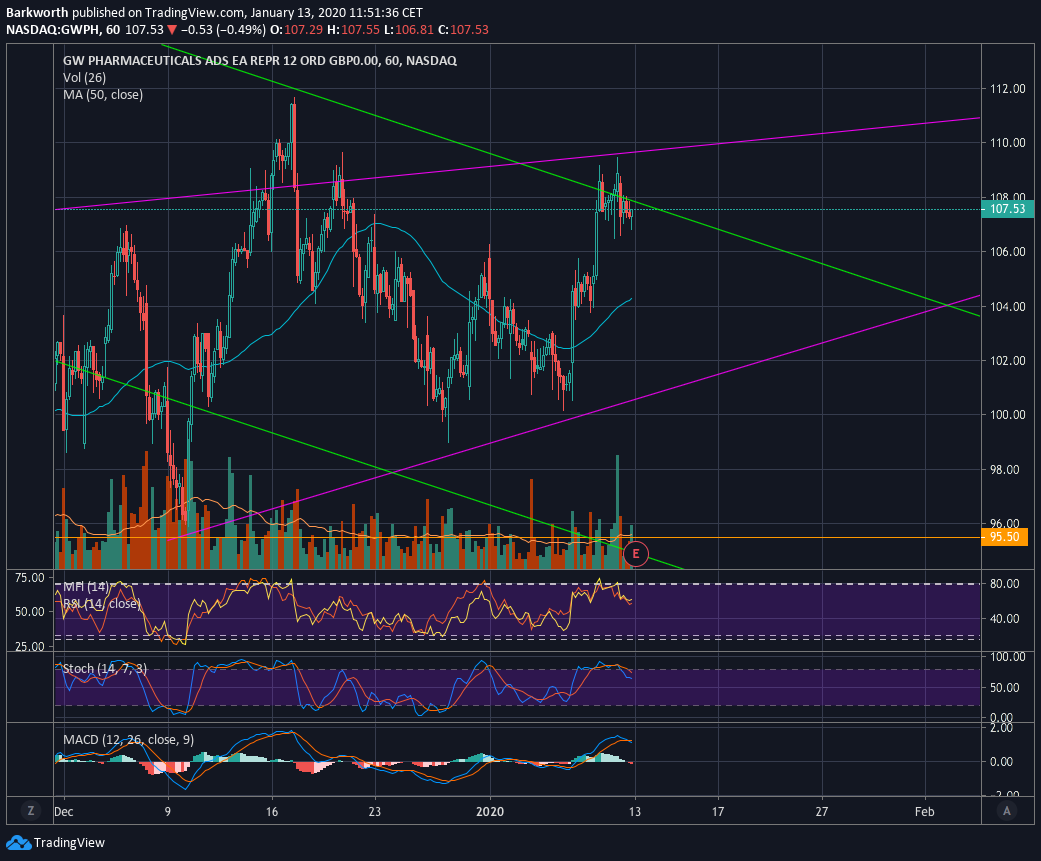The height and width of the screenshot is (861, 1041).
Task: Click the 100.00 label on Stoch scale
Action: pos(1007,657)
